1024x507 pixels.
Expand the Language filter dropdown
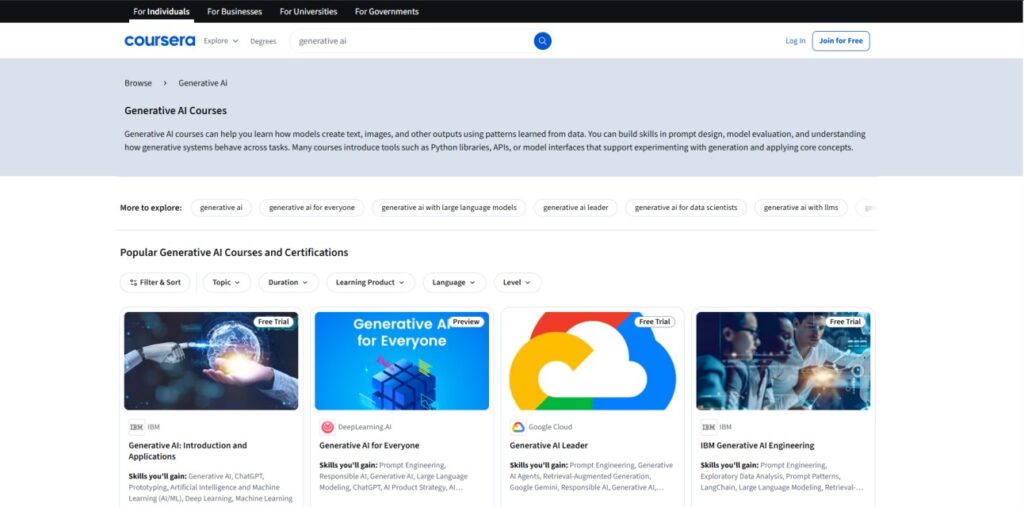454,282
